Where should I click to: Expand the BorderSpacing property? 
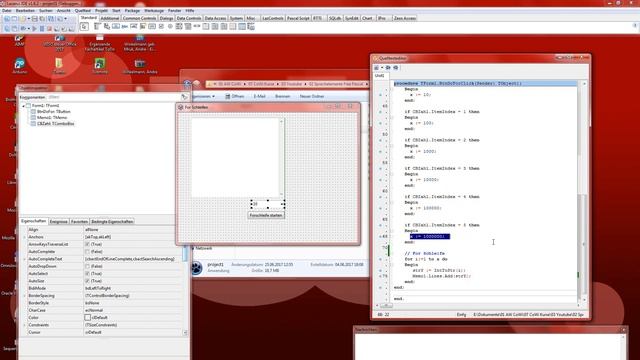pos(24,296)
